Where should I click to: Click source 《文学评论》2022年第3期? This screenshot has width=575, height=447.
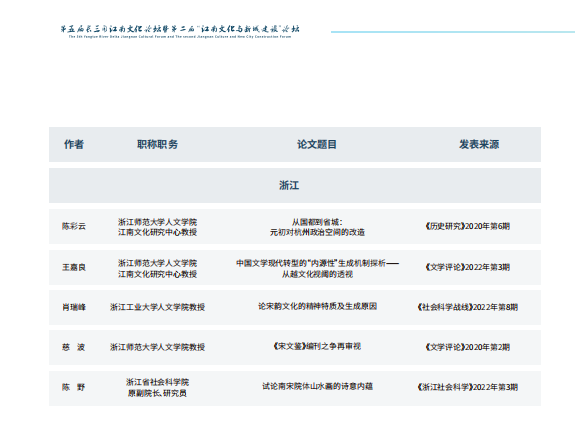pyautogui.click(x=468, y=267)
